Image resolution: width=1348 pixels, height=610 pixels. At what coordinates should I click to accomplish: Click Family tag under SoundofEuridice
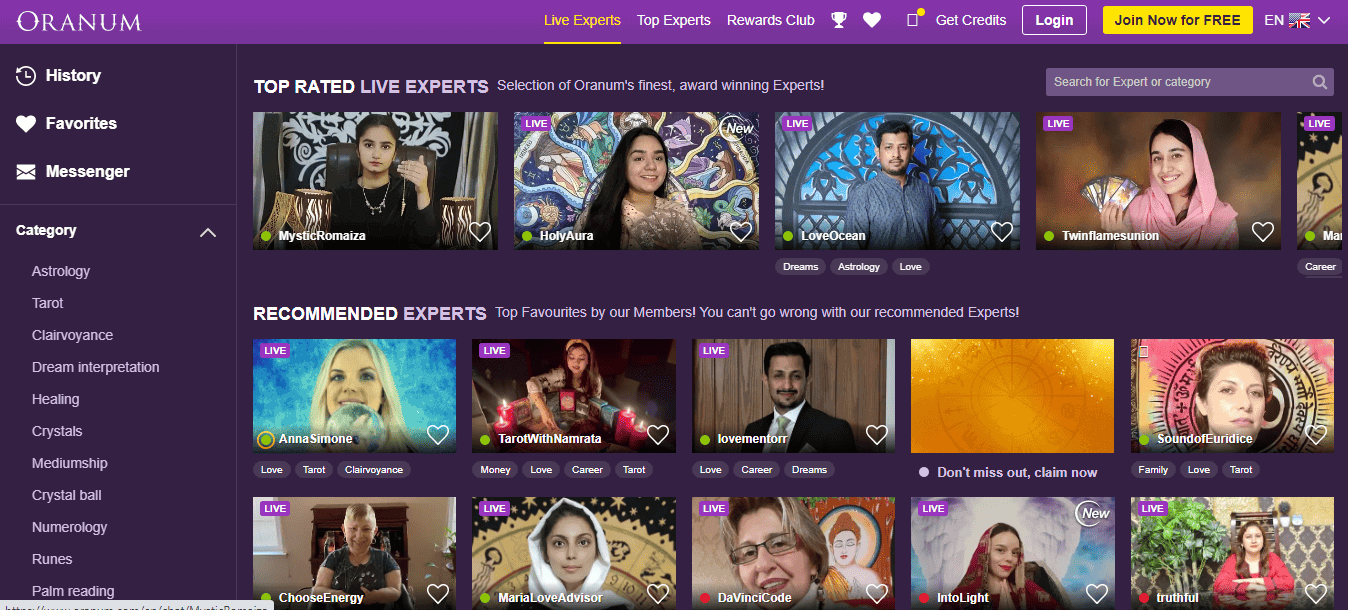pyautogui.click(x=1153, y=469)
